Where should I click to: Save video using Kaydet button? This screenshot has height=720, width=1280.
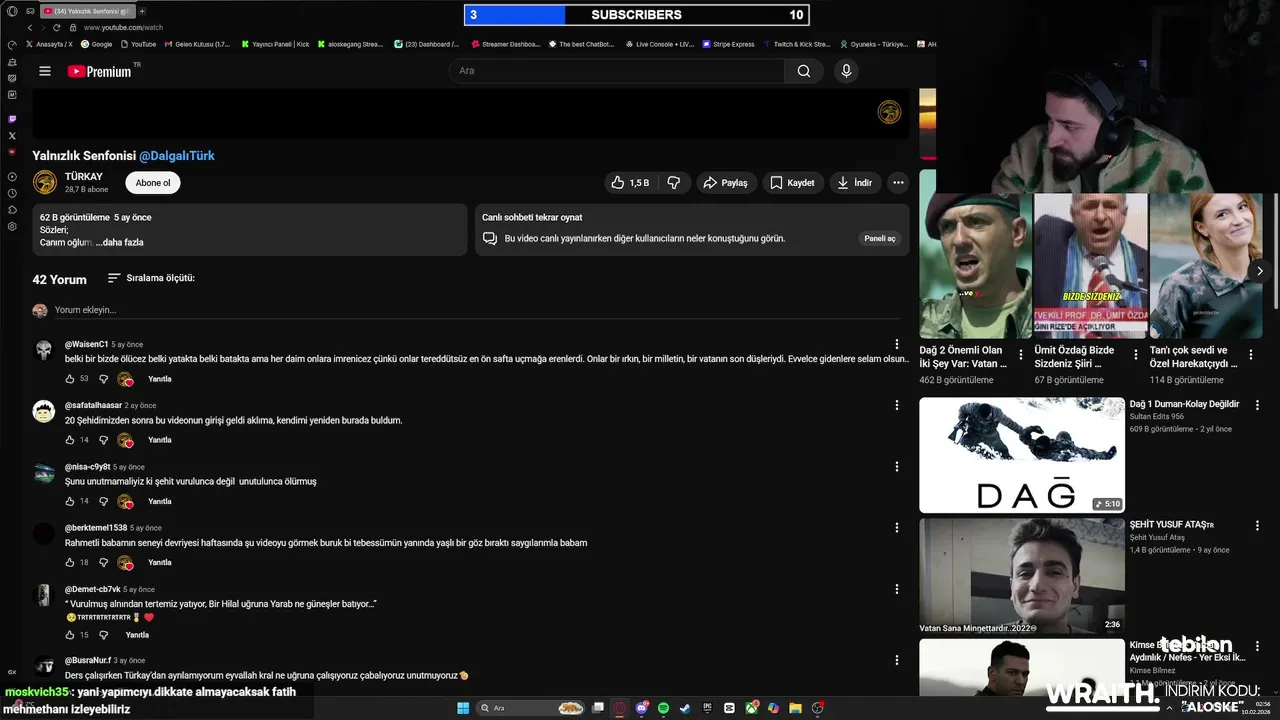click(x=792, y=183)
